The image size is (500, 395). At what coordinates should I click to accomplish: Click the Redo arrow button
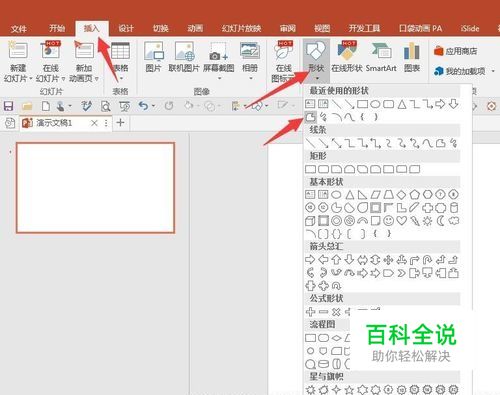pos(169,106)
